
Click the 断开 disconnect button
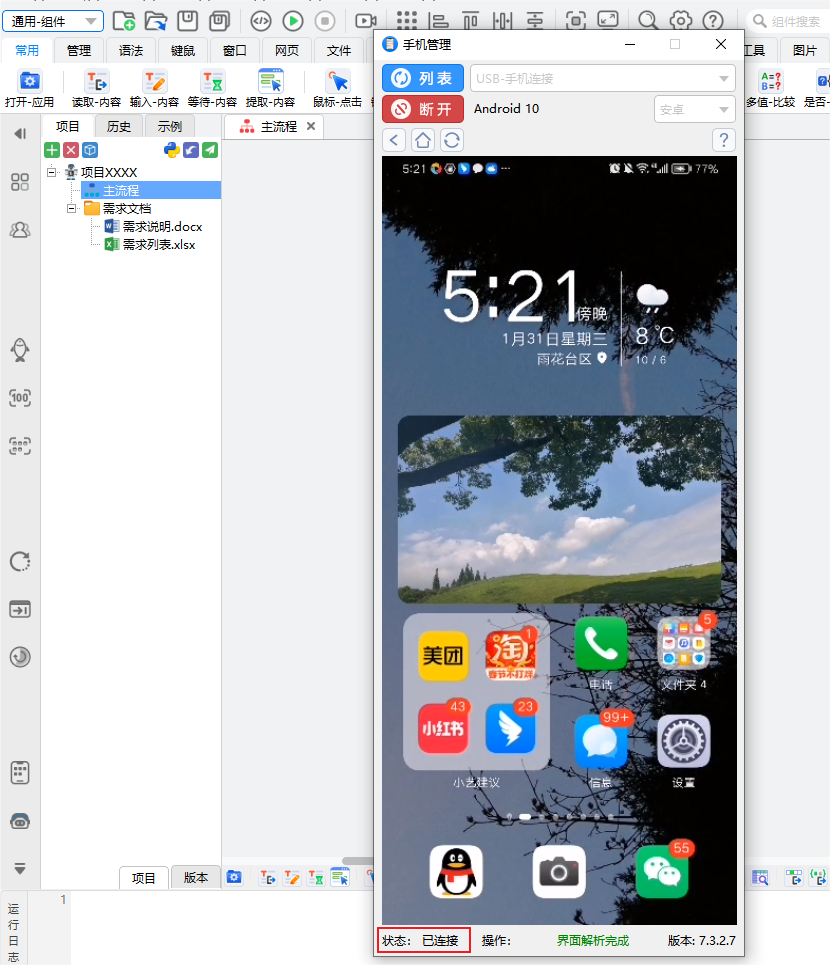(x=422, y=109)
